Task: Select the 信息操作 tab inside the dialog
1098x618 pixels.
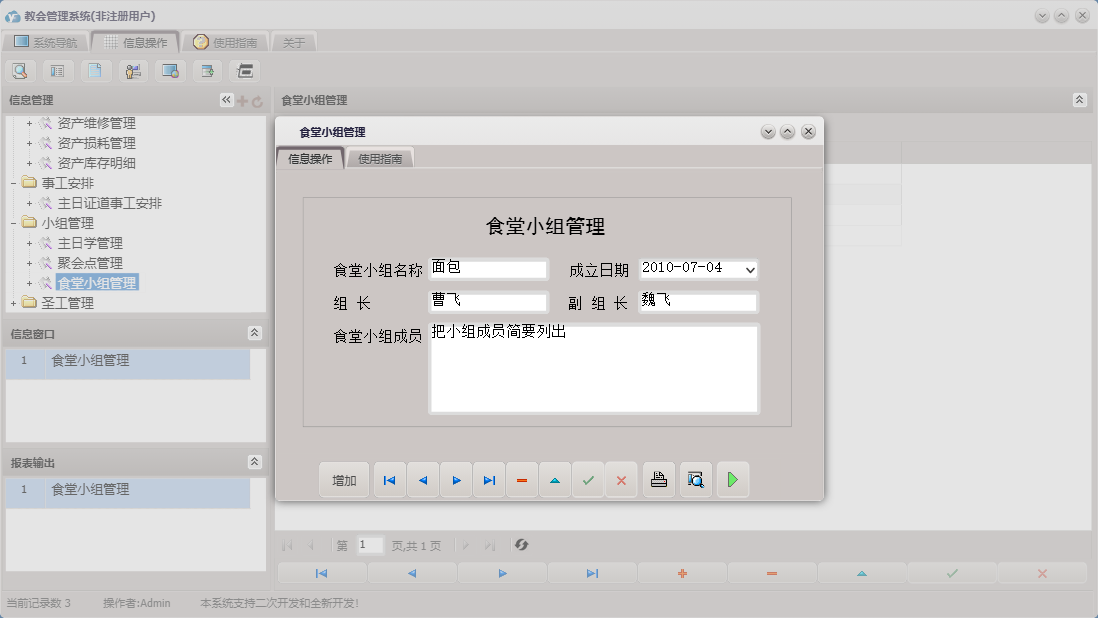Action: [x=310, y=159]
